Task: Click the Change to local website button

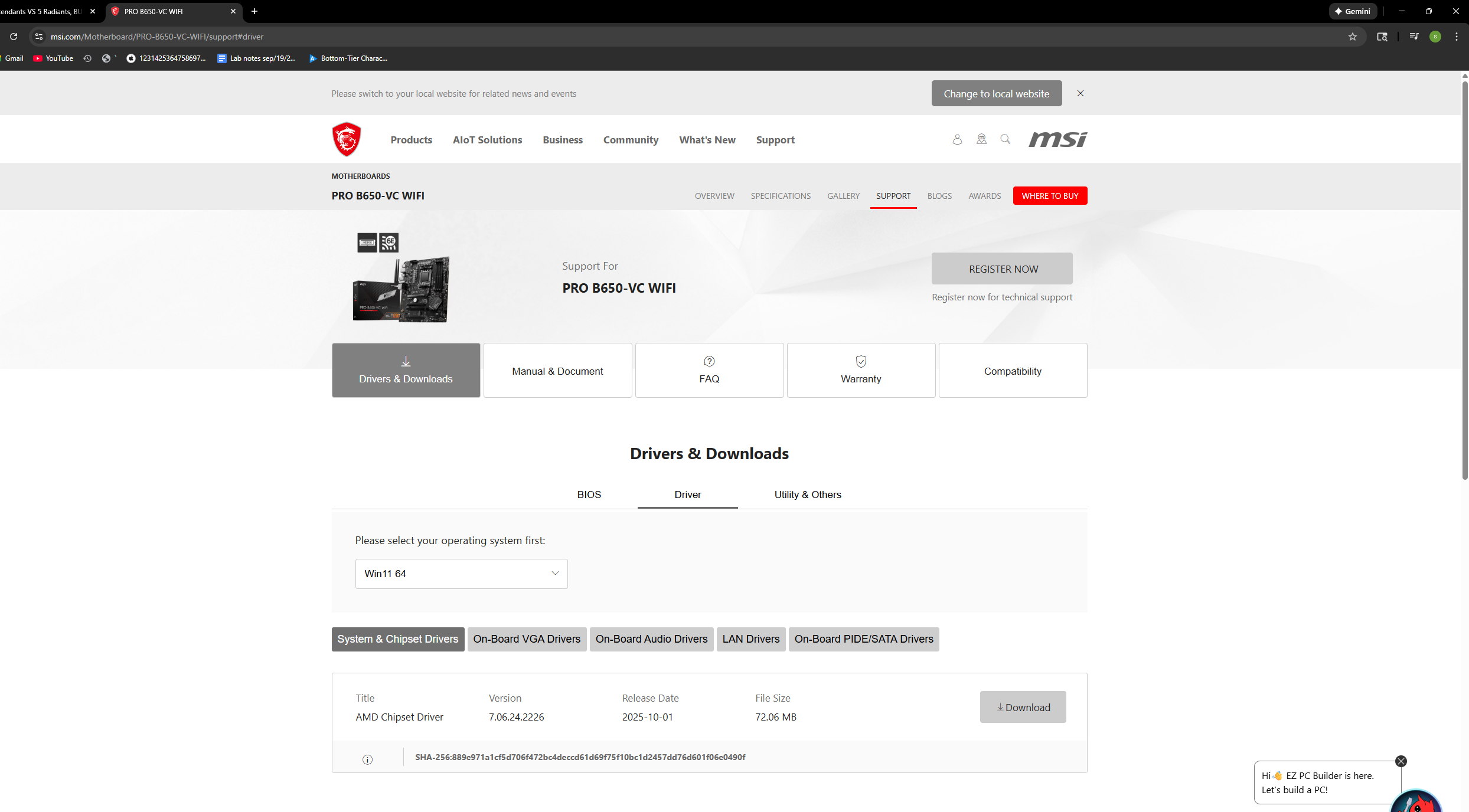Action: tap(996, 94)
